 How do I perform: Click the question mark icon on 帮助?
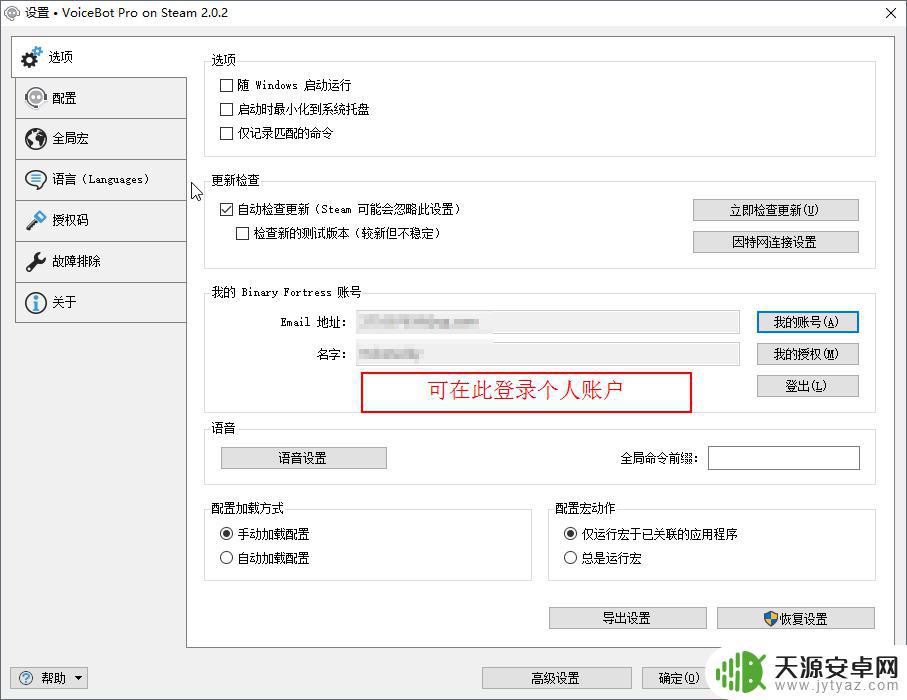click(26, 678)
